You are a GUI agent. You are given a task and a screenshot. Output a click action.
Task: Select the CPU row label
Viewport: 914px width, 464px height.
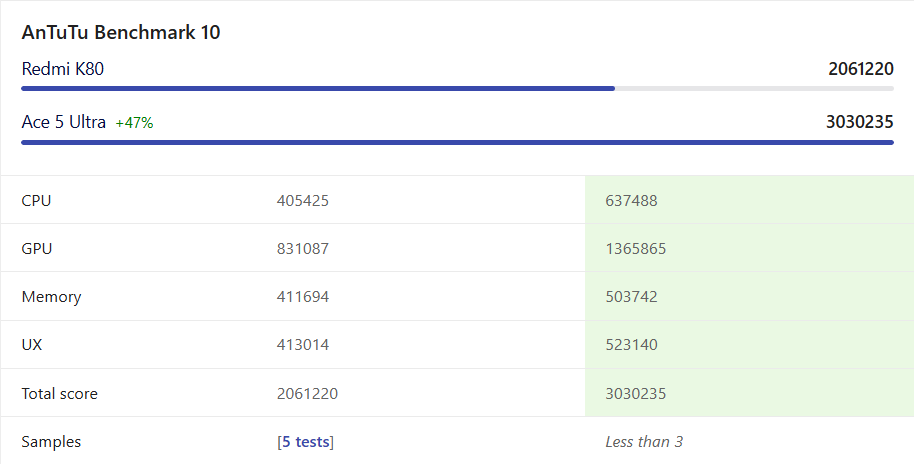pos(36,201)
